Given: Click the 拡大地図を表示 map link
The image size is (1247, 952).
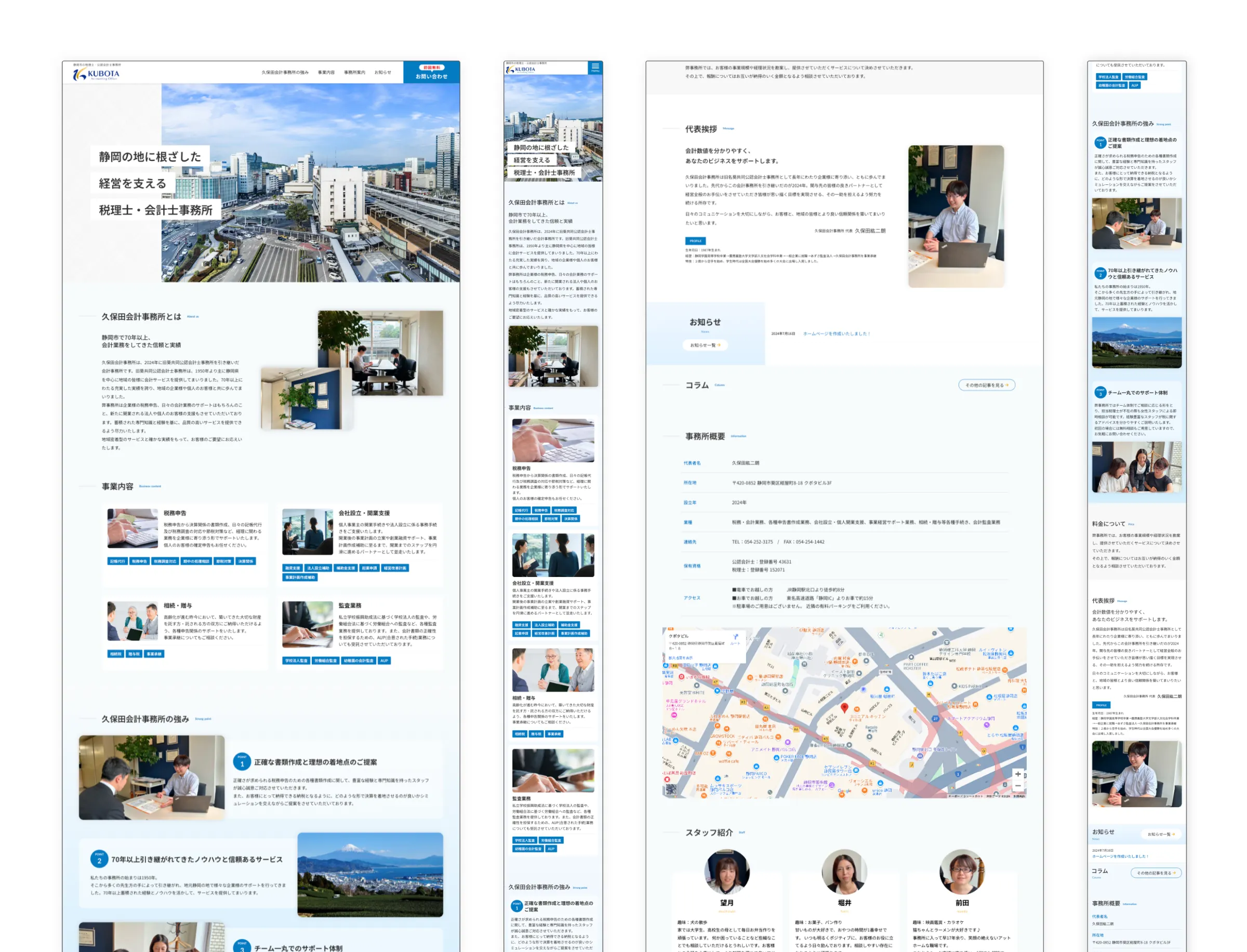Looking at the screenshot, I should [680, 658].
